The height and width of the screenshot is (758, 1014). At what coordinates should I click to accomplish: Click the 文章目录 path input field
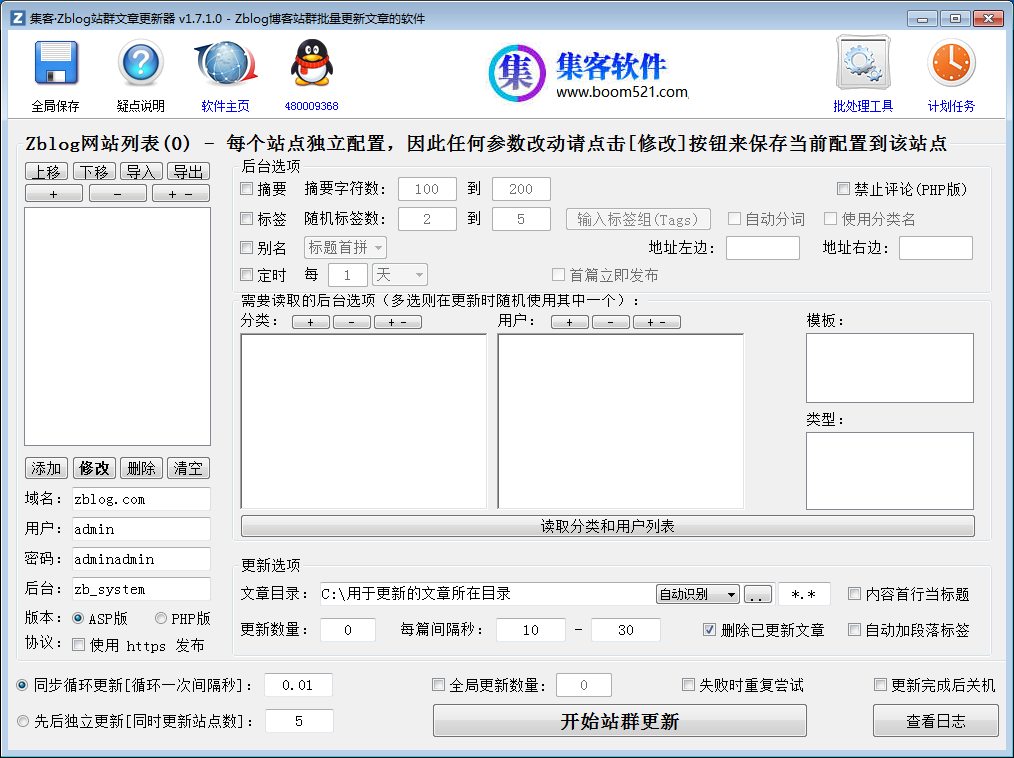487,594
